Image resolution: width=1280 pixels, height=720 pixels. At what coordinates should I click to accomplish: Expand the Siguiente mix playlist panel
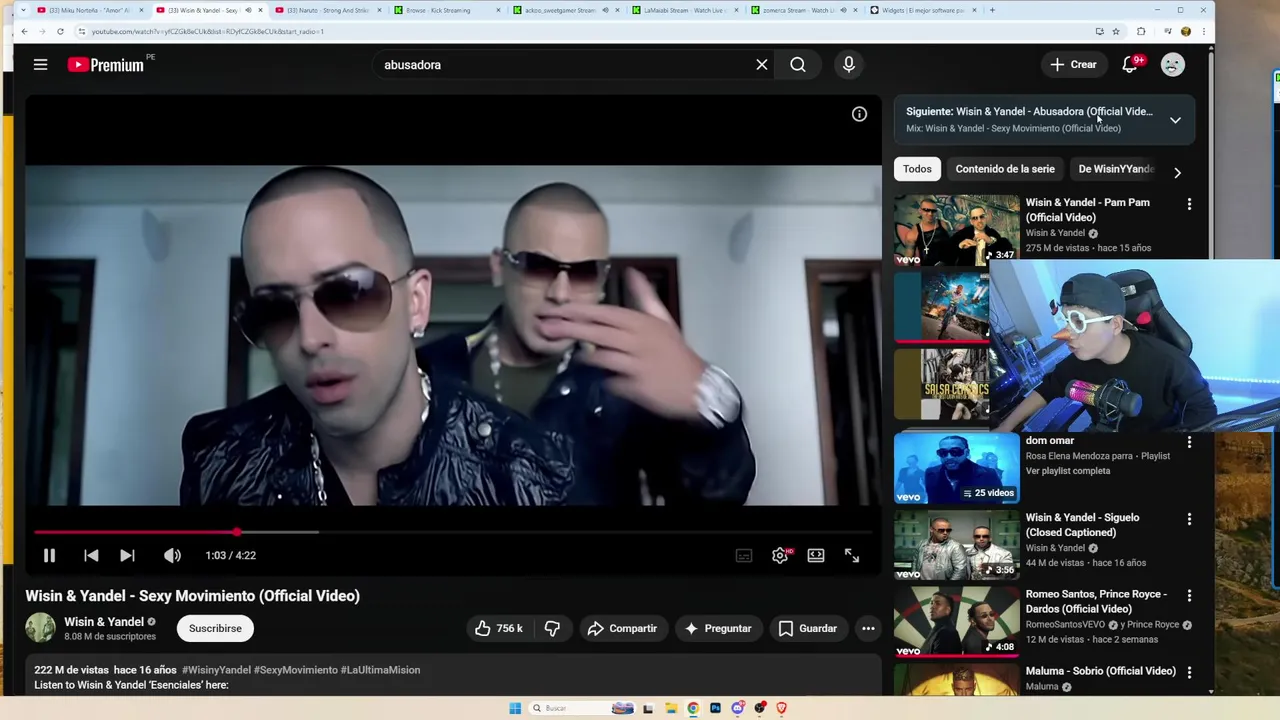pyautogui.click(x=1175, y=120)
